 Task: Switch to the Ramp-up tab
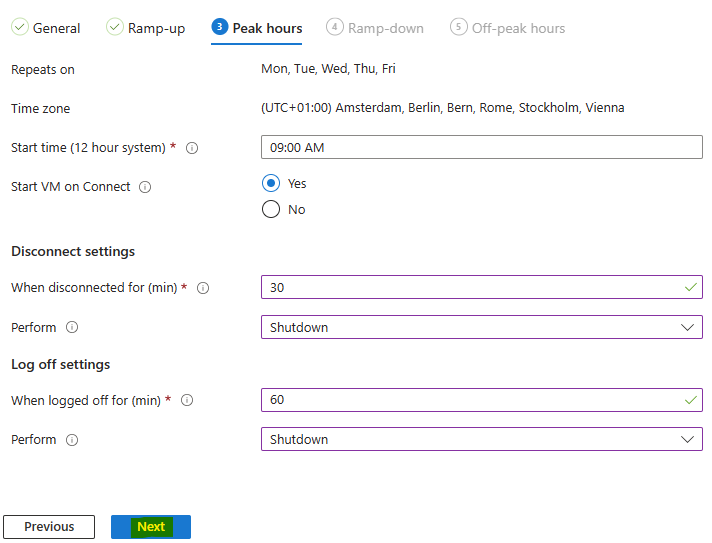[145, 28]
